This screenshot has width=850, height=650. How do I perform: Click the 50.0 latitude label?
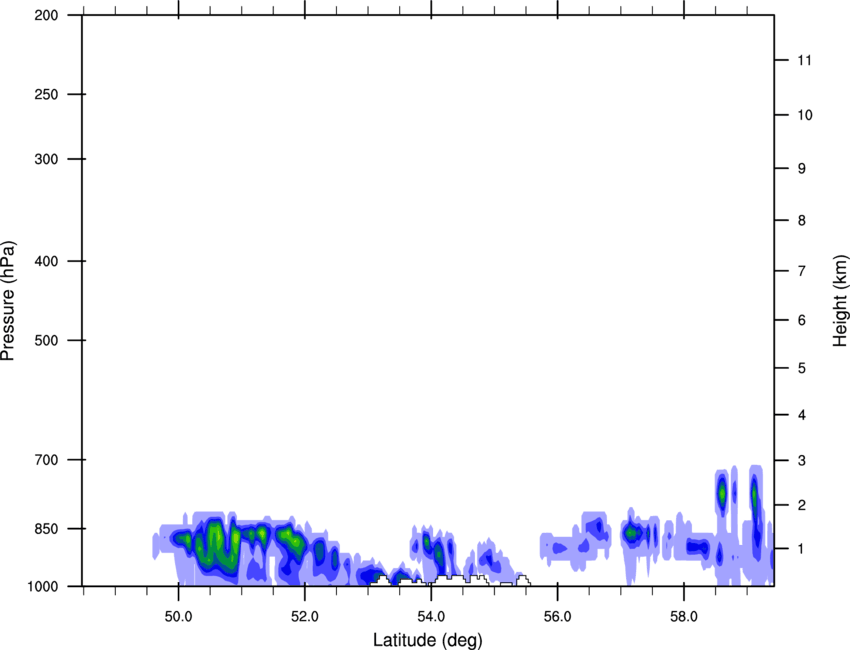click(x=178, y=616)
